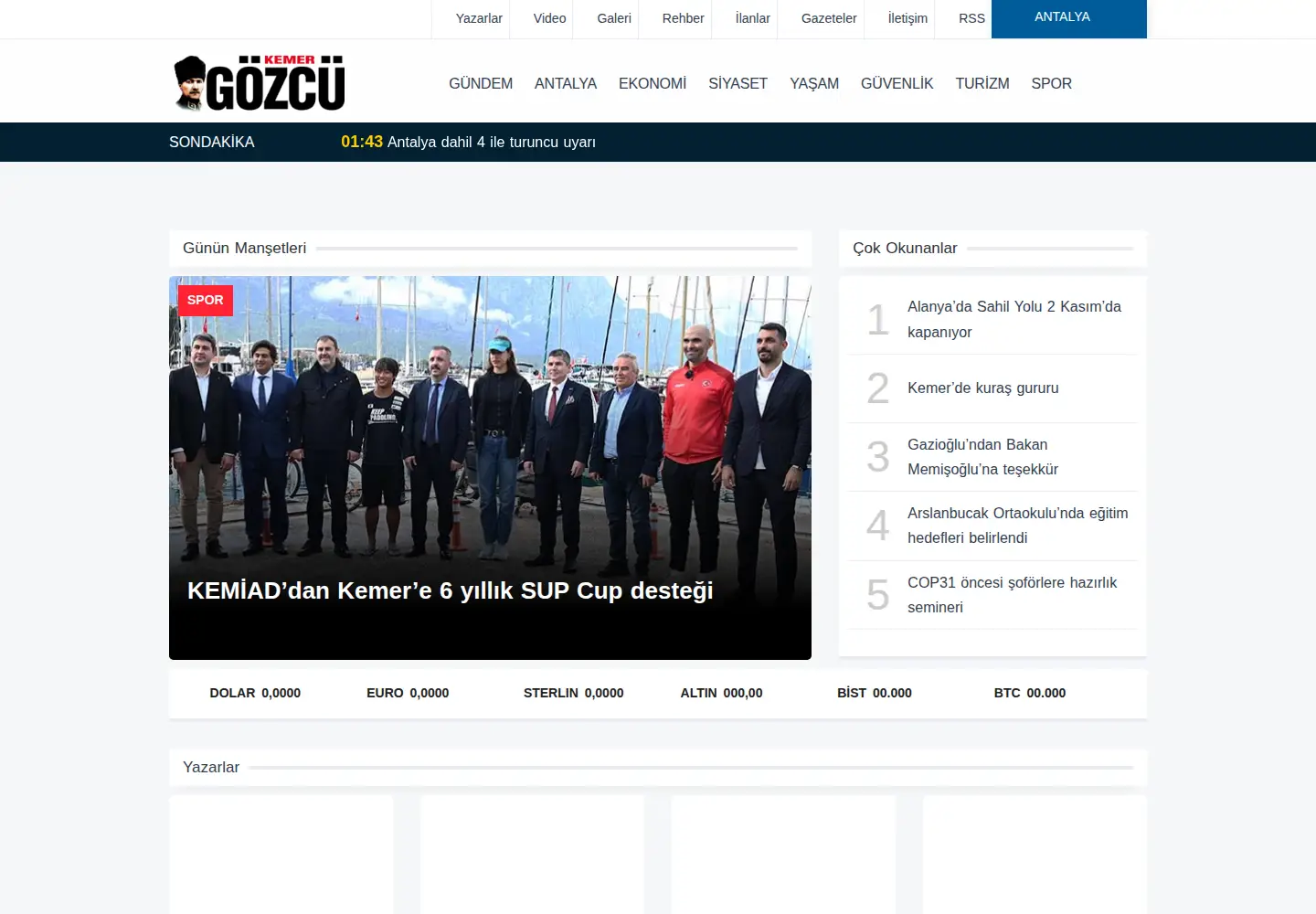Click the Çok Okunanlar heading
Screen dimensions: 1316x914
pos(905,248)
